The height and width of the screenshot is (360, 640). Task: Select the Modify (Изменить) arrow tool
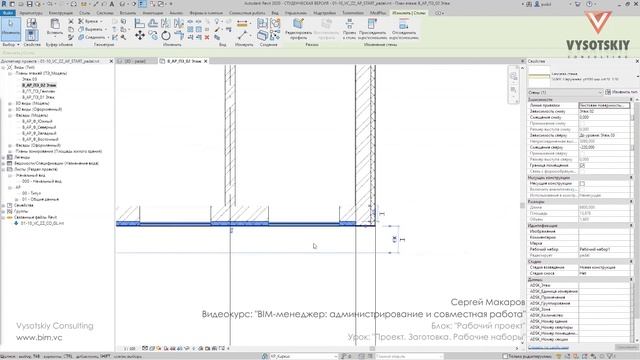click(11, 29)
